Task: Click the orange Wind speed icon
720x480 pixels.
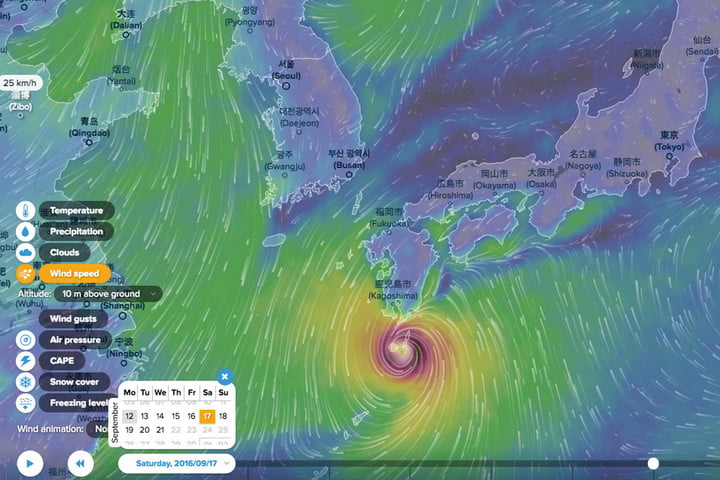Action: click(25, 273)
